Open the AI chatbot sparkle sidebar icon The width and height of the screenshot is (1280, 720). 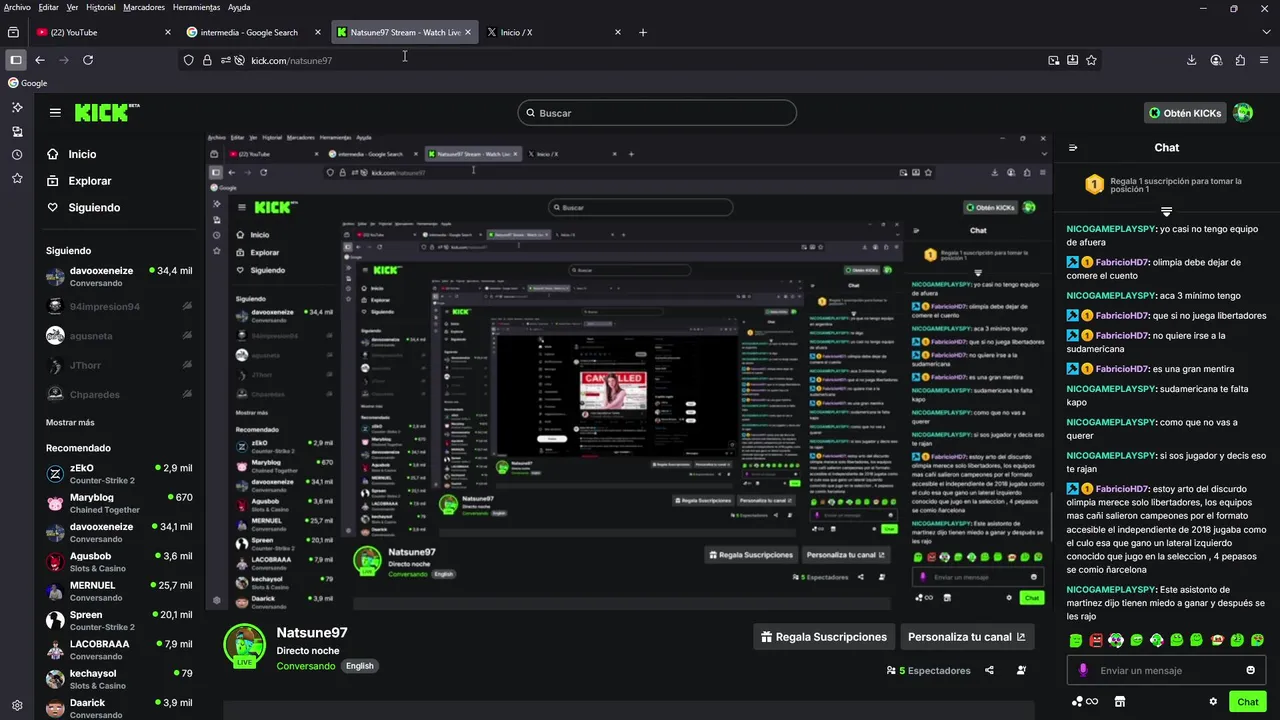17,107
